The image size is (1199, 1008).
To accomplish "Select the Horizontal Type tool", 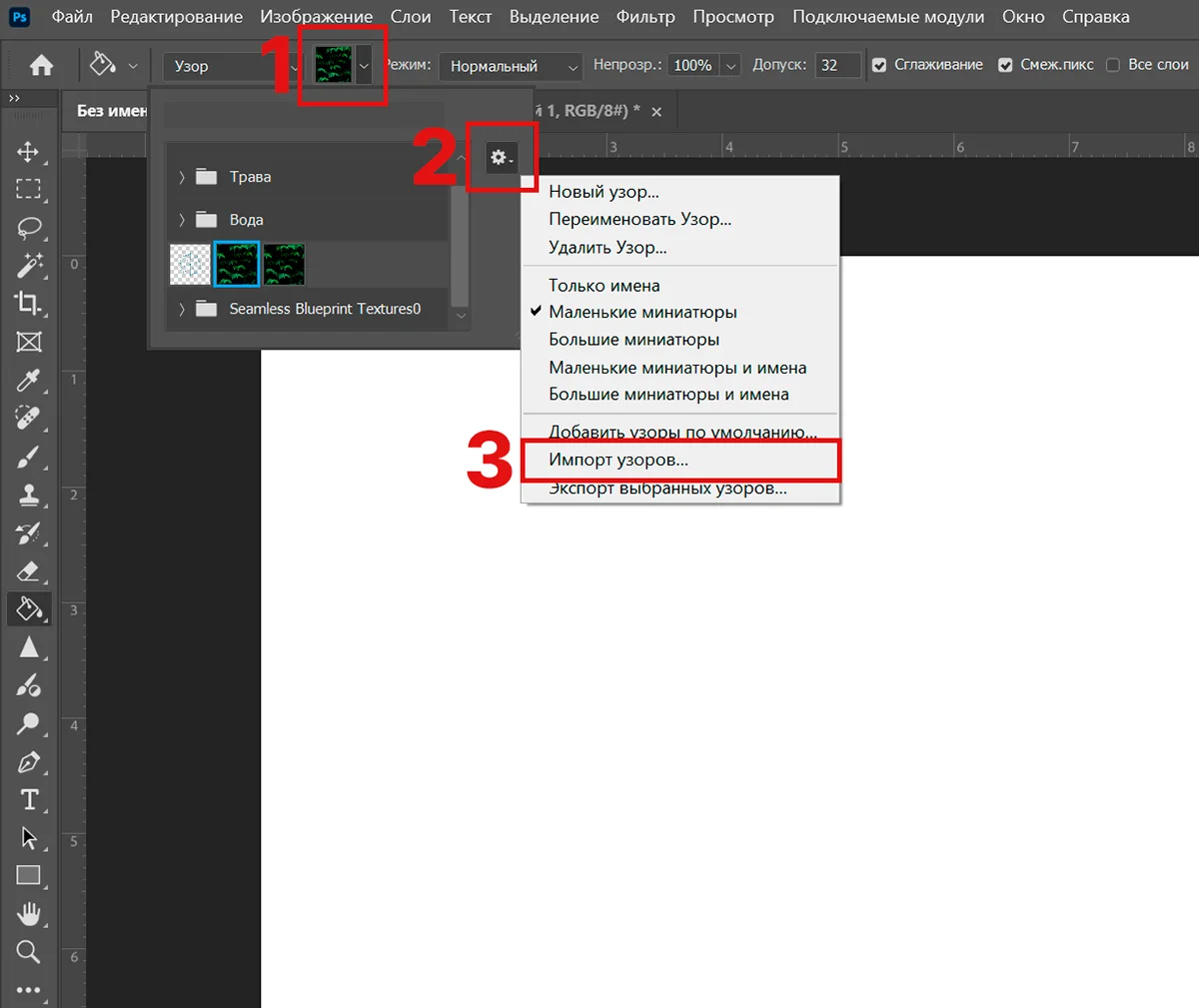I will tap(29, 800).
